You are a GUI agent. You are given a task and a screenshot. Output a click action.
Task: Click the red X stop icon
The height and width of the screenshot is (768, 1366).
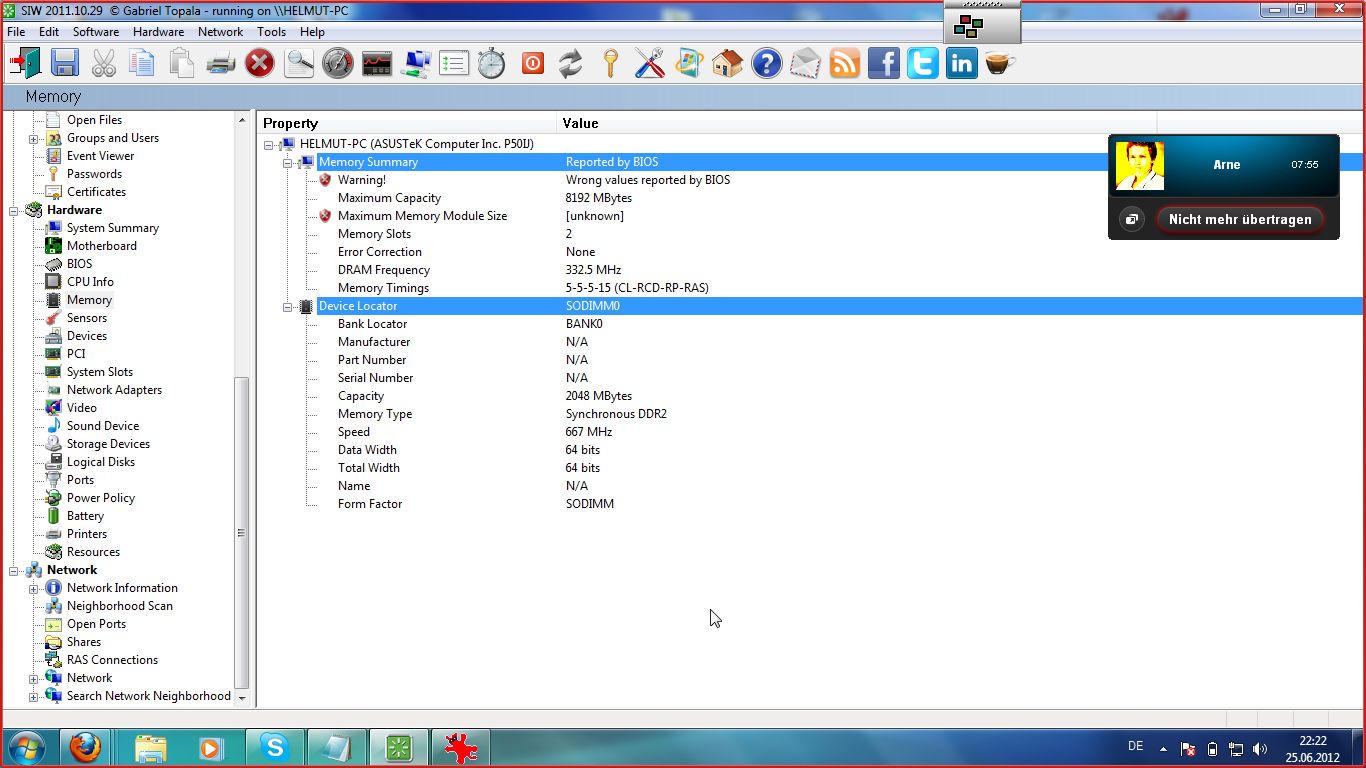tap(260, 64)
